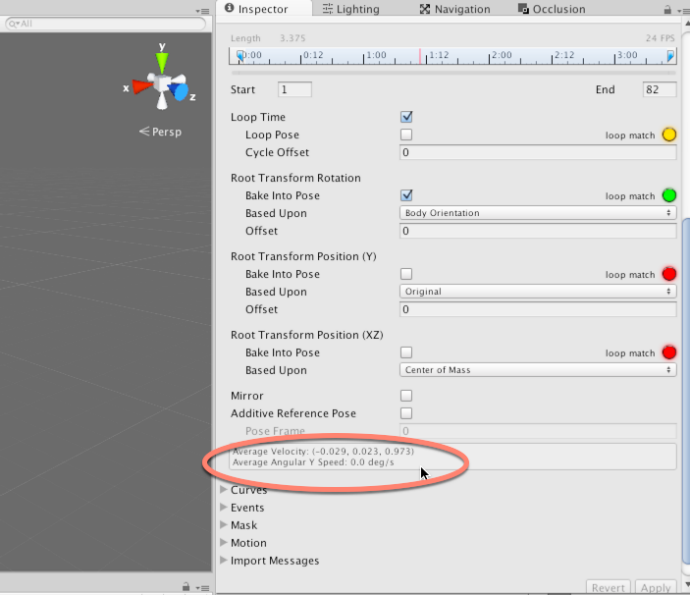This screenshot has height=595, width=690.
Task: Click the red Position (Y) loop match indicator
Action: pos(669,274)
